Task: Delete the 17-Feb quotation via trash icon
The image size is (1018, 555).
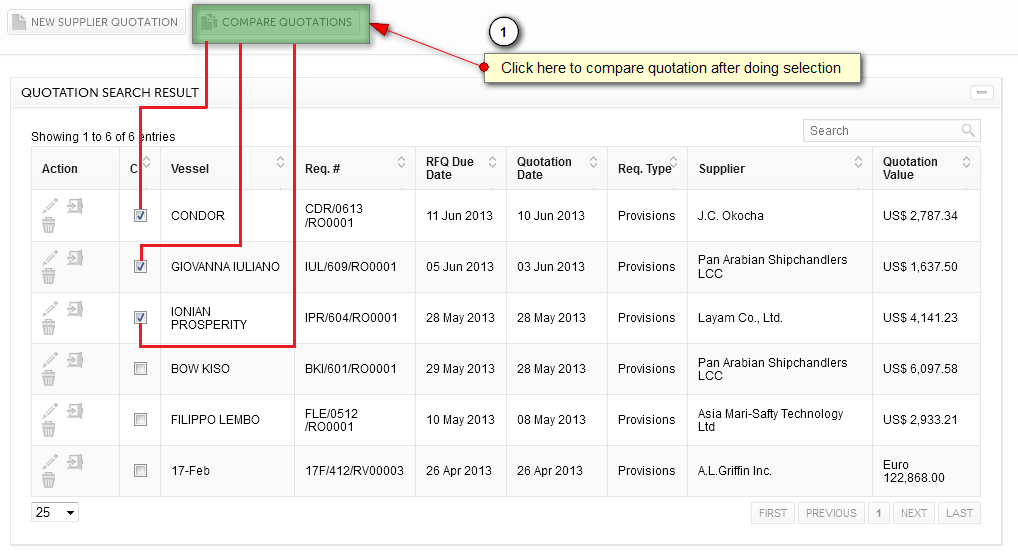Action: (x=49, y=480)
